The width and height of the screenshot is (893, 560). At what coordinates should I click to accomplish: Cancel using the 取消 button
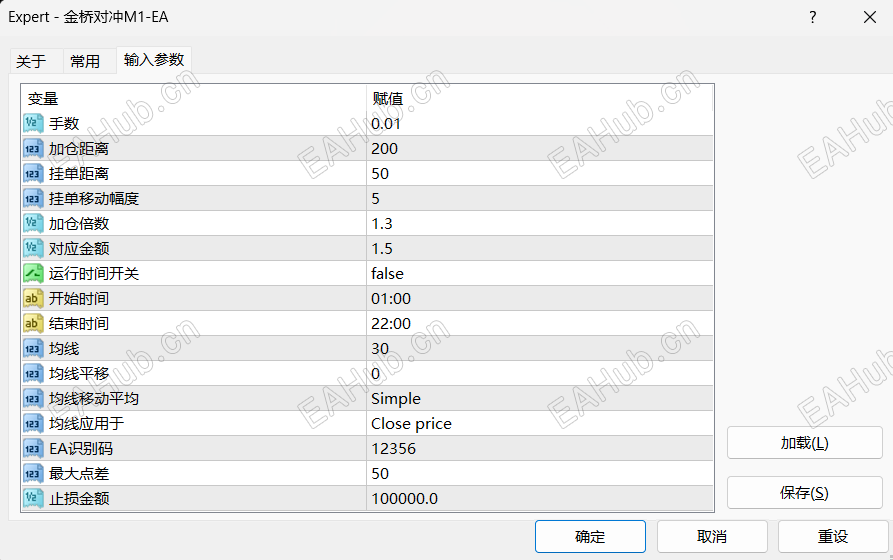click(x=712, y=537)
